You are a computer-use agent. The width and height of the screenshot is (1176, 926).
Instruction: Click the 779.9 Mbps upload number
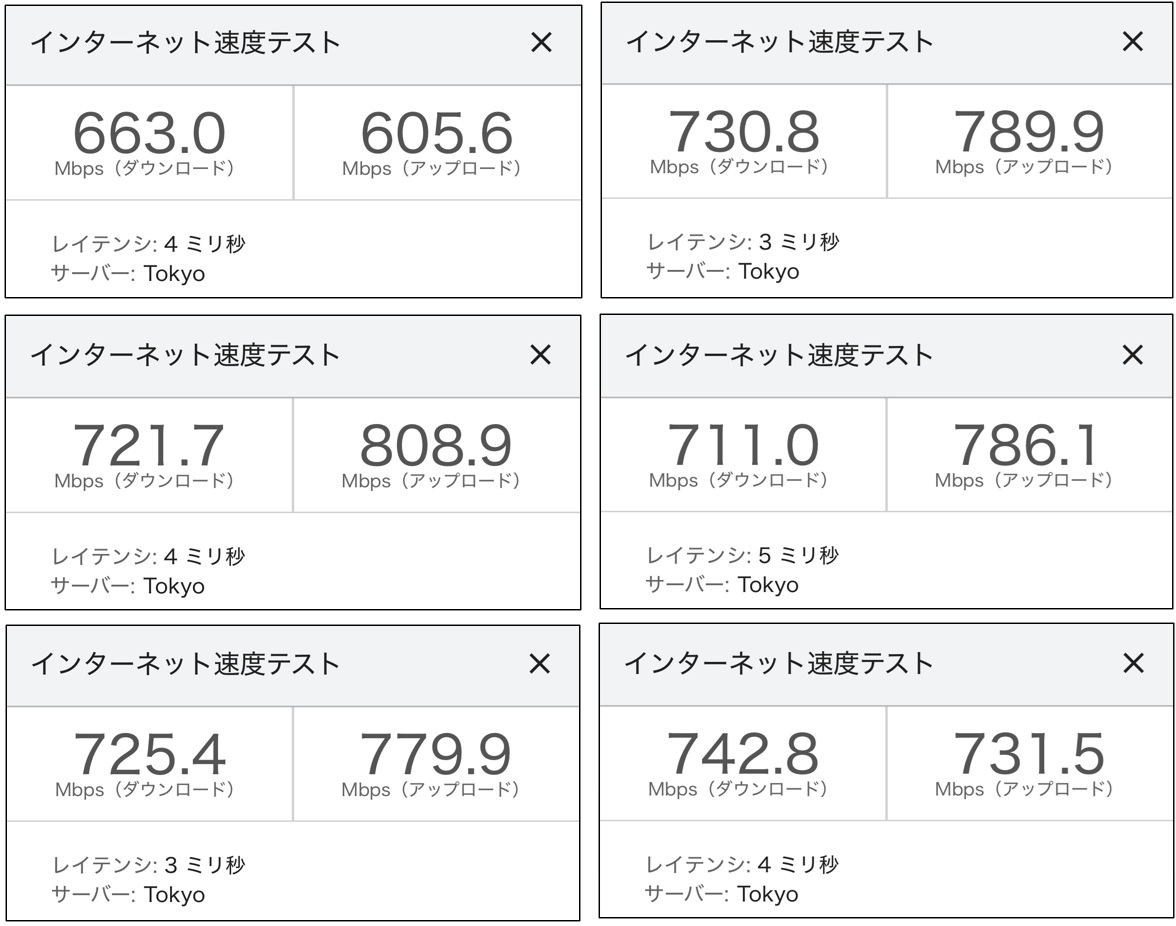(x=435, y=755)
